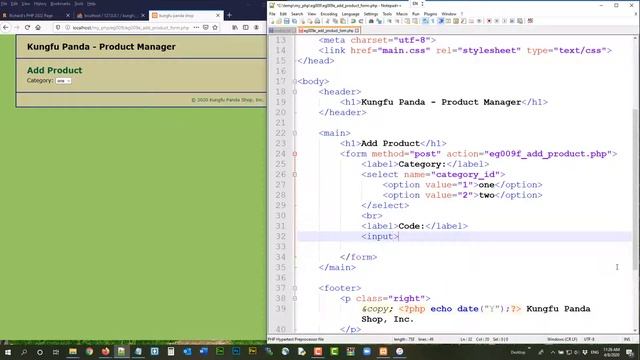The width and height of the screenshot is (640, 360).
Task: Open a new Firefox tab
Action: [229, 15]
